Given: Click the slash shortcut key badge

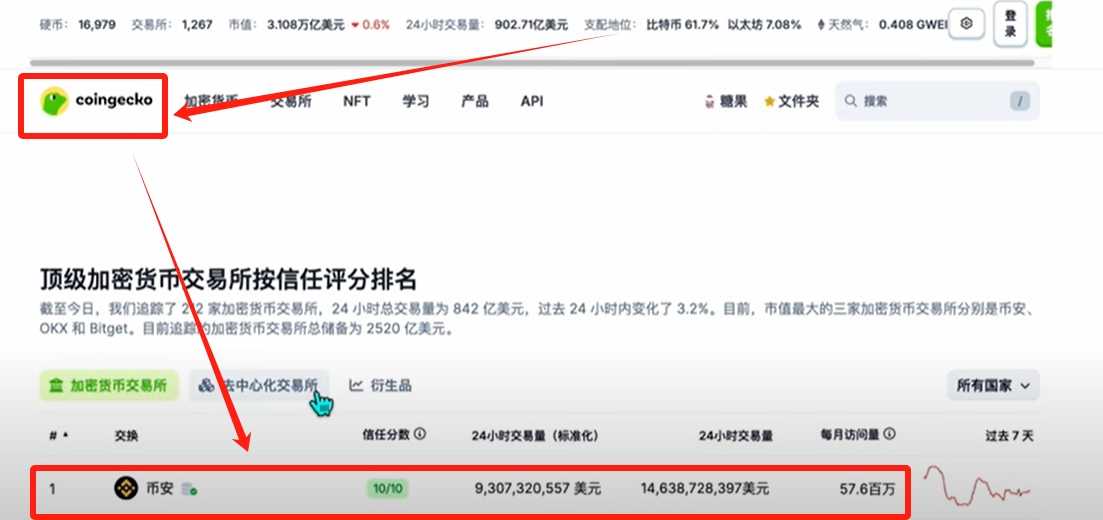Looking at the screenshot, I should point(1020,101).
